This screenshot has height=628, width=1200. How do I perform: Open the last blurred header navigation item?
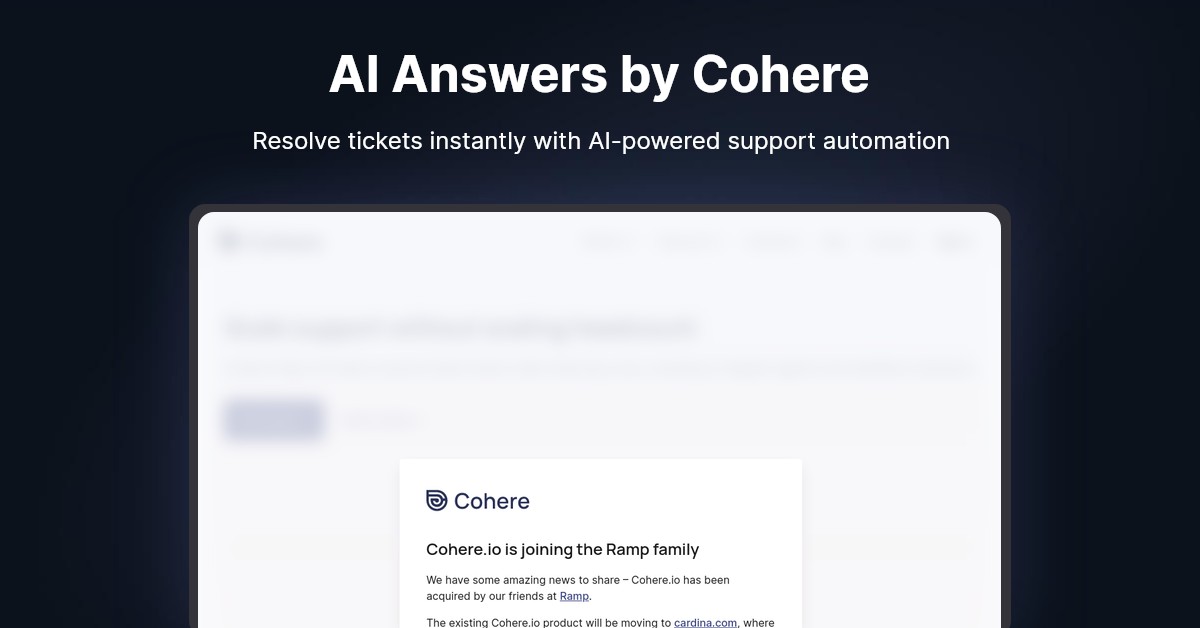tap(953, 242)
